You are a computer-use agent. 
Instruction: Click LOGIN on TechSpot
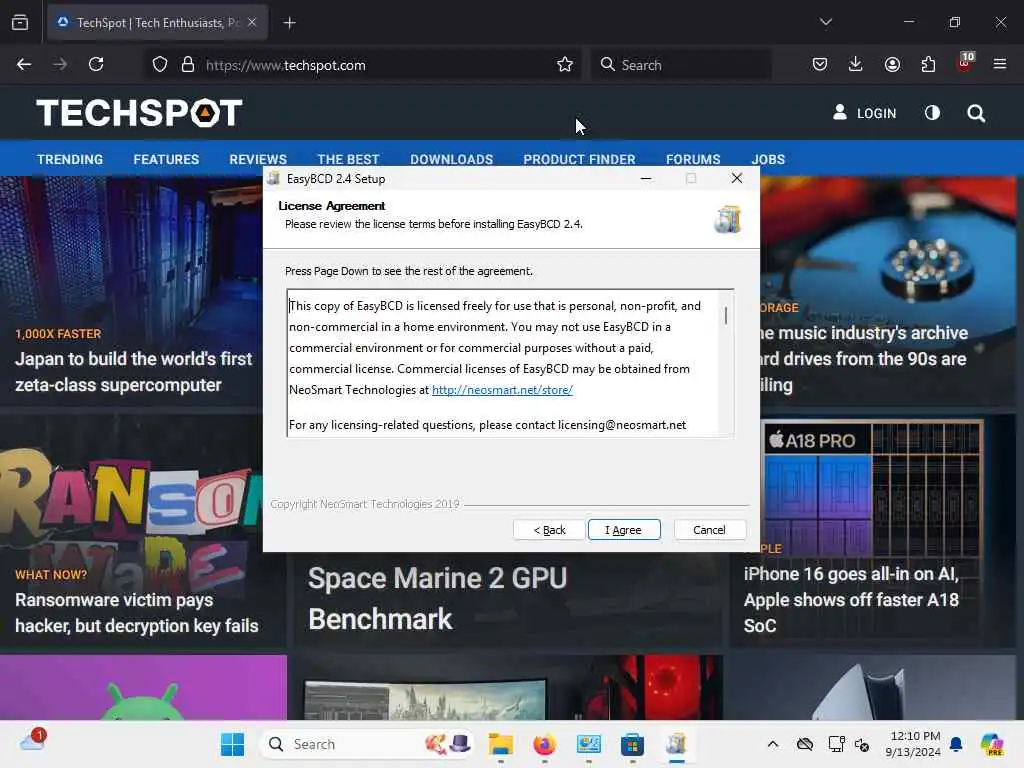point(865,113)
